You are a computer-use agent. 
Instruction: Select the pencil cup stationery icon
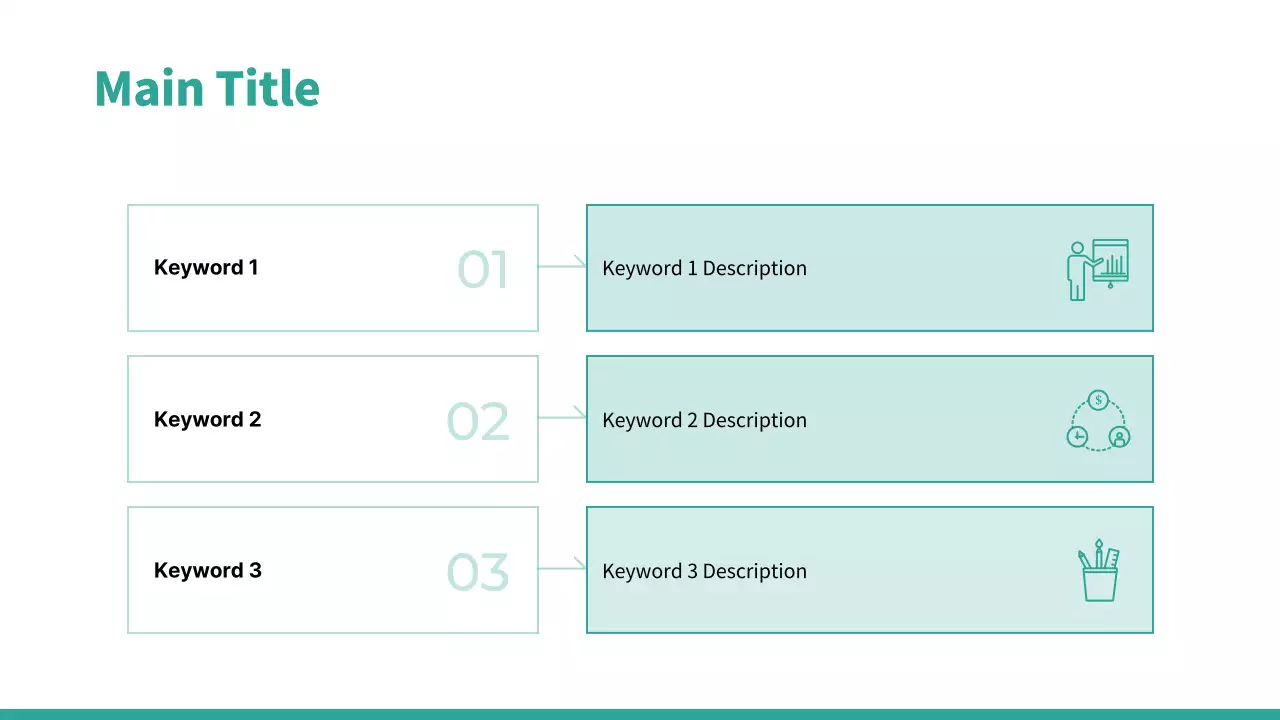(x=1098, y=570)
